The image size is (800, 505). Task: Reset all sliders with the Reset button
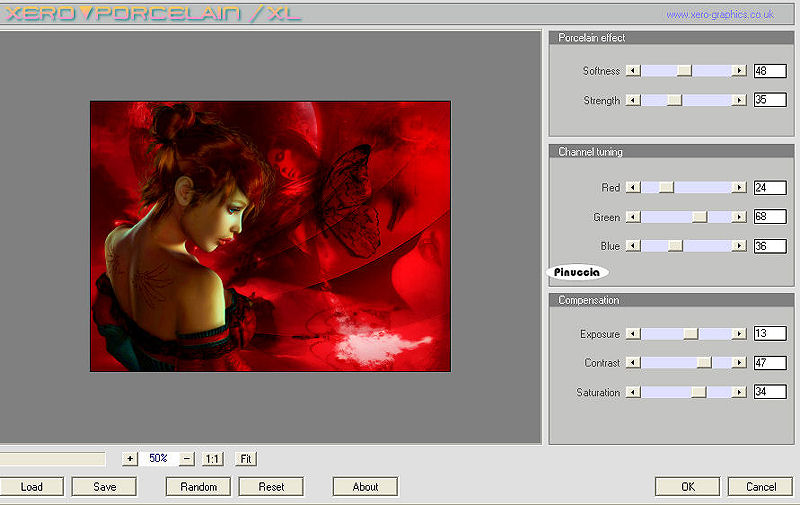coord(271,487)
